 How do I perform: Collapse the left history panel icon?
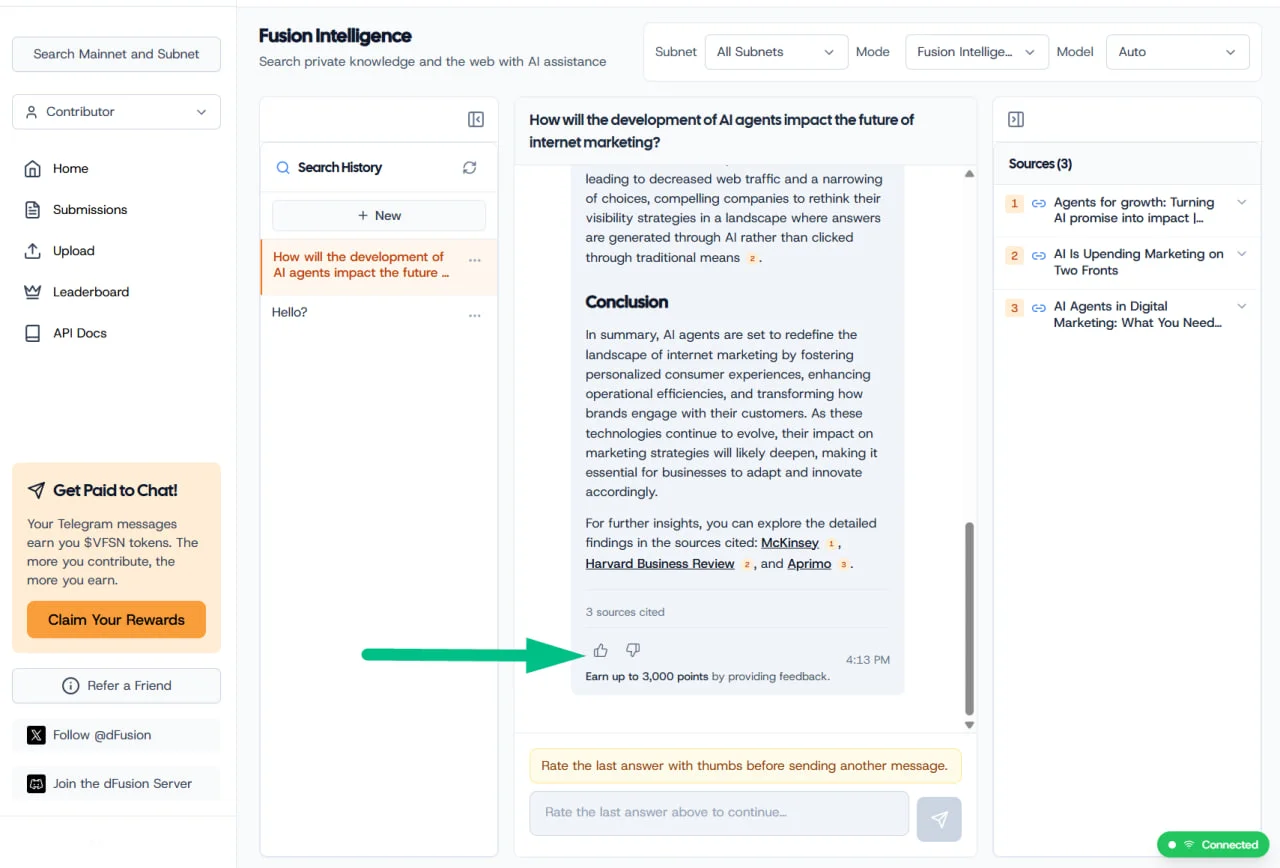476,120
